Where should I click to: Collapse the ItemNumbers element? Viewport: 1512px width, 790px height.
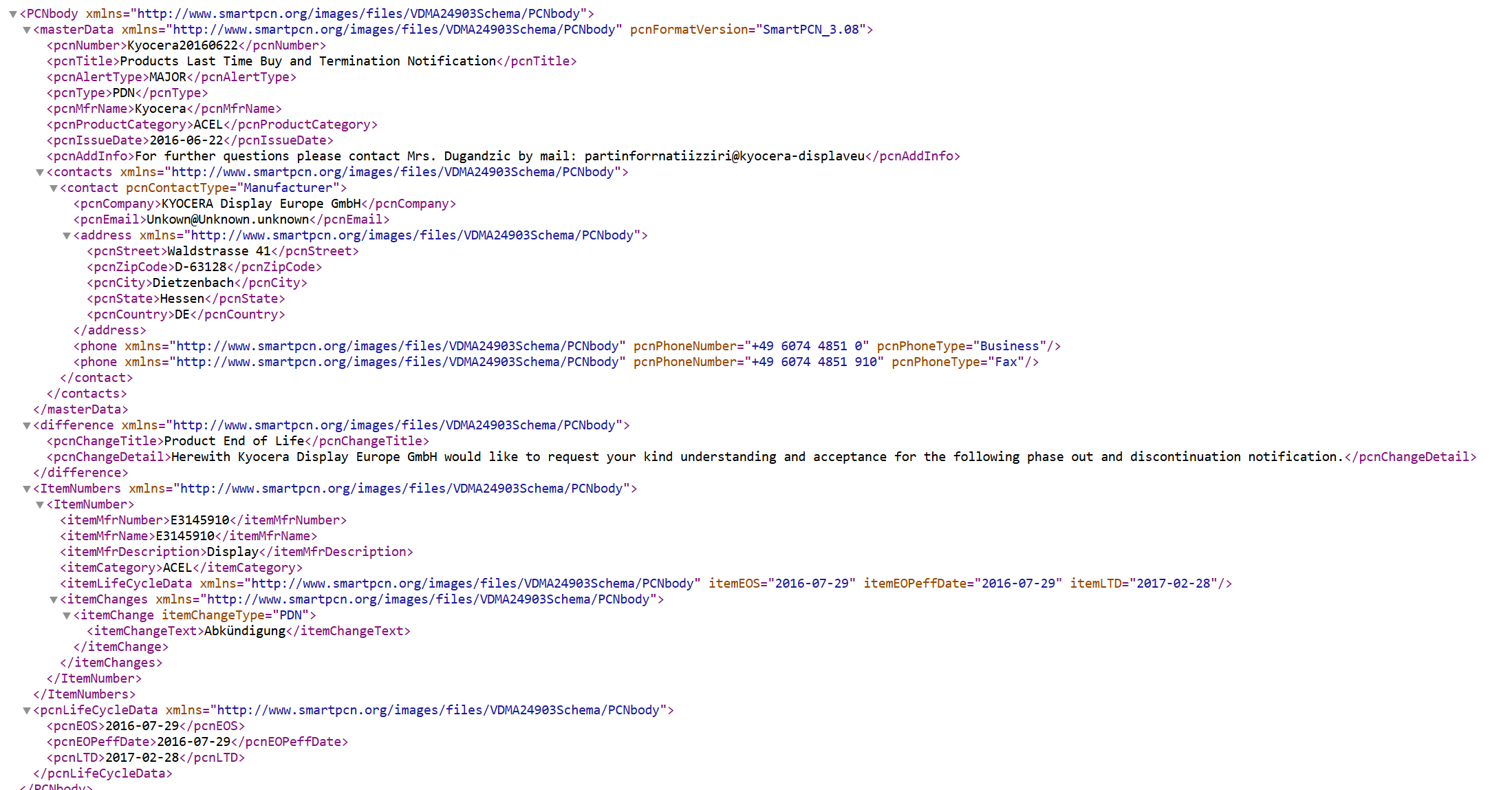click(x=26, y=489)
